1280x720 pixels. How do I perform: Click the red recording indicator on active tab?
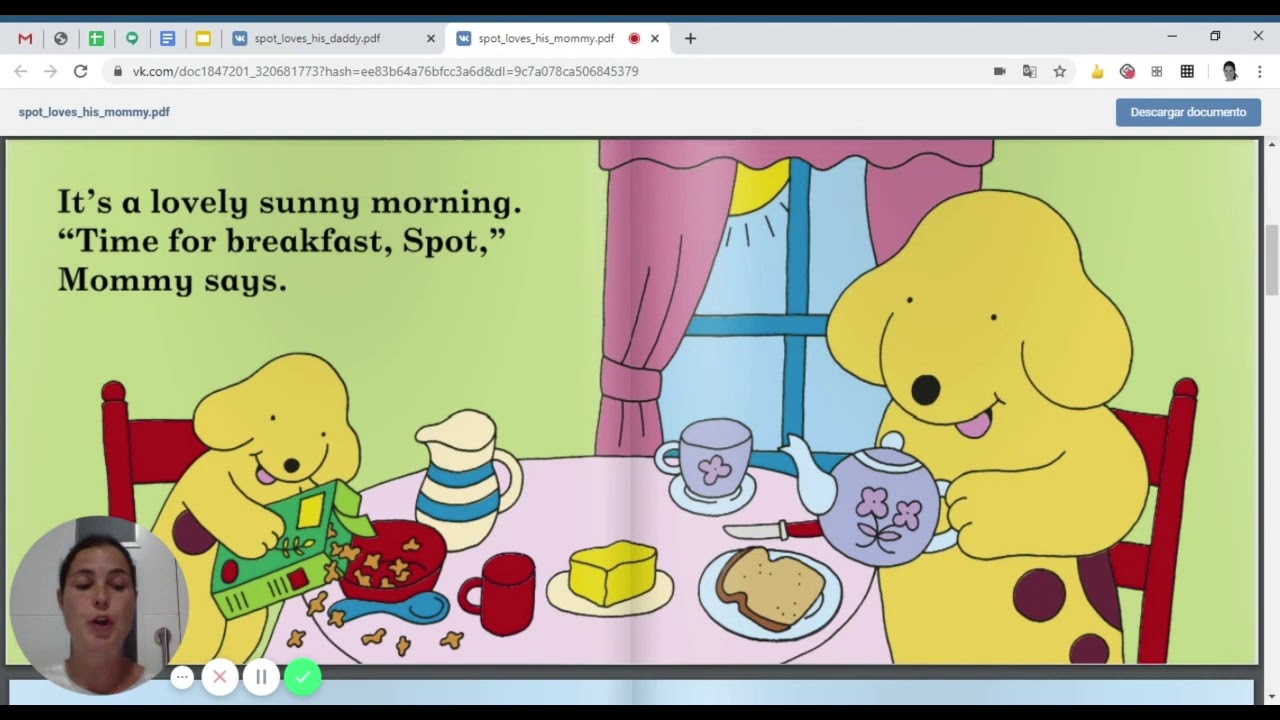pos(634,38)
